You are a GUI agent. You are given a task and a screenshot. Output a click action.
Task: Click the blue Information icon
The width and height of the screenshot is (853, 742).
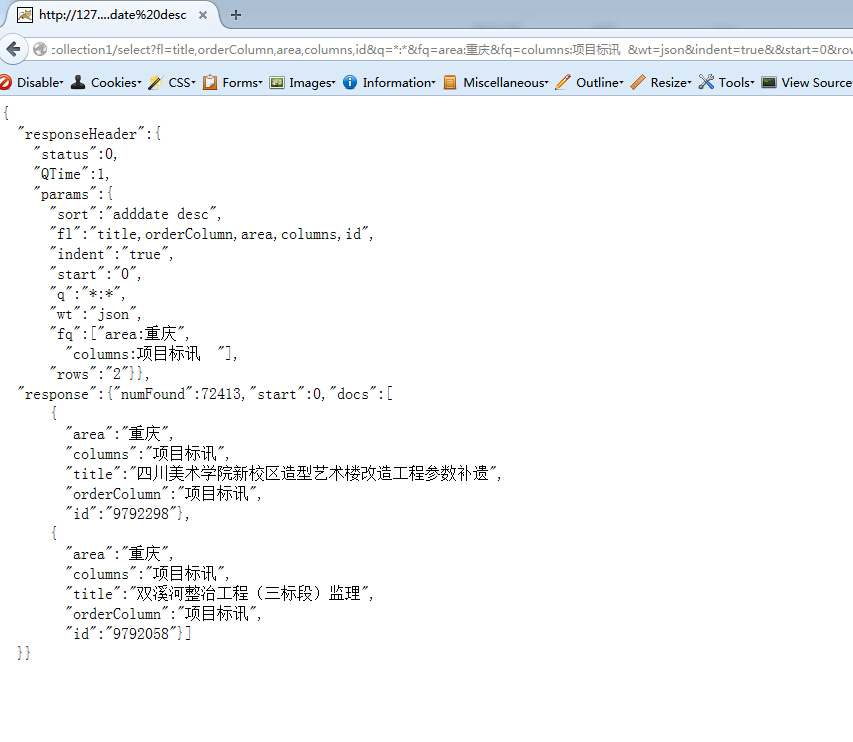point(350,82)
